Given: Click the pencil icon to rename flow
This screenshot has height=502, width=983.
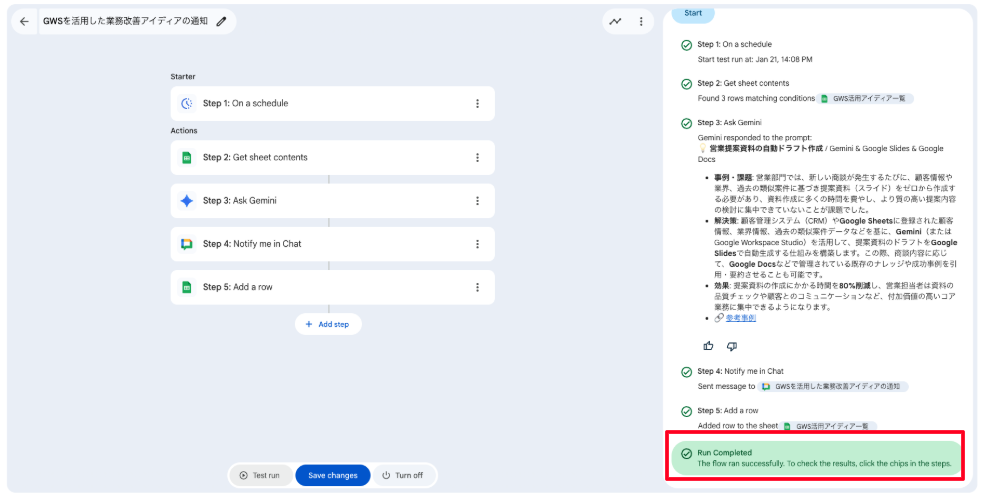Looking at the screenshot, I should click(x=221, y=21).
